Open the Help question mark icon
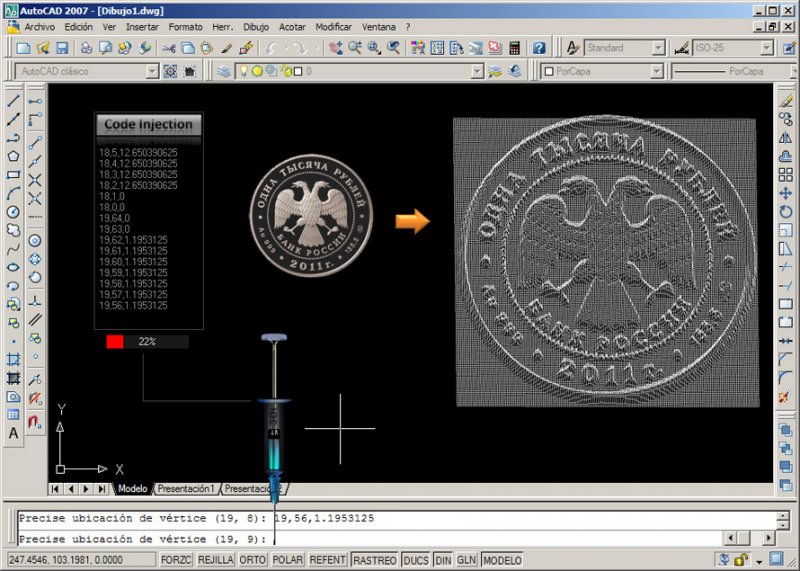Image resolution: width=800 pixels, height=571 pixels. click(x=539, y=48)
